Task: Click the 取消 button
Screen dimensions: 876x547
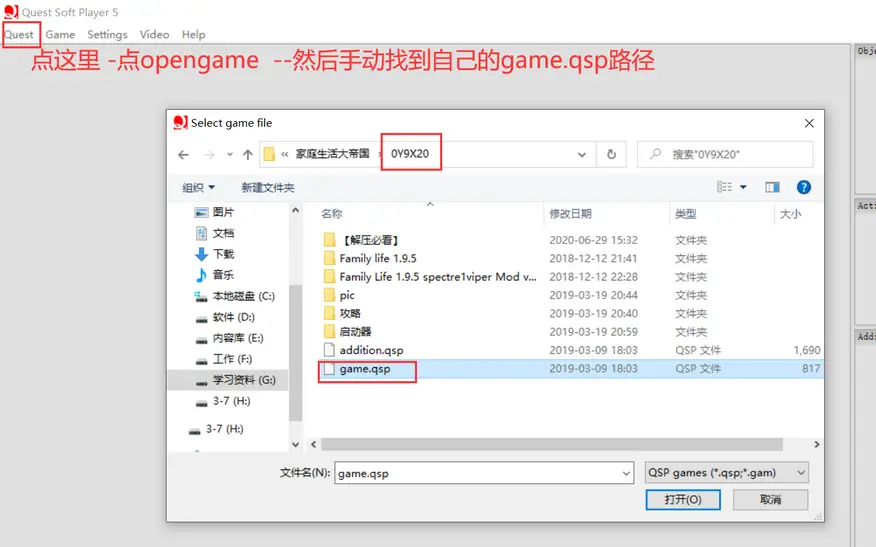Action: (x=770, y=499)
